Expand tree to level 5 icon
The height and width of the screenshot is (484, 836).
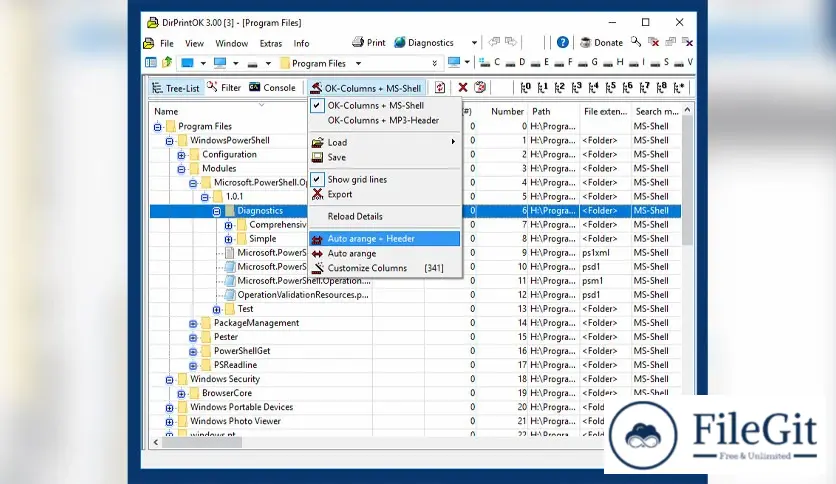pyautogui.click(x=611, y=87)
